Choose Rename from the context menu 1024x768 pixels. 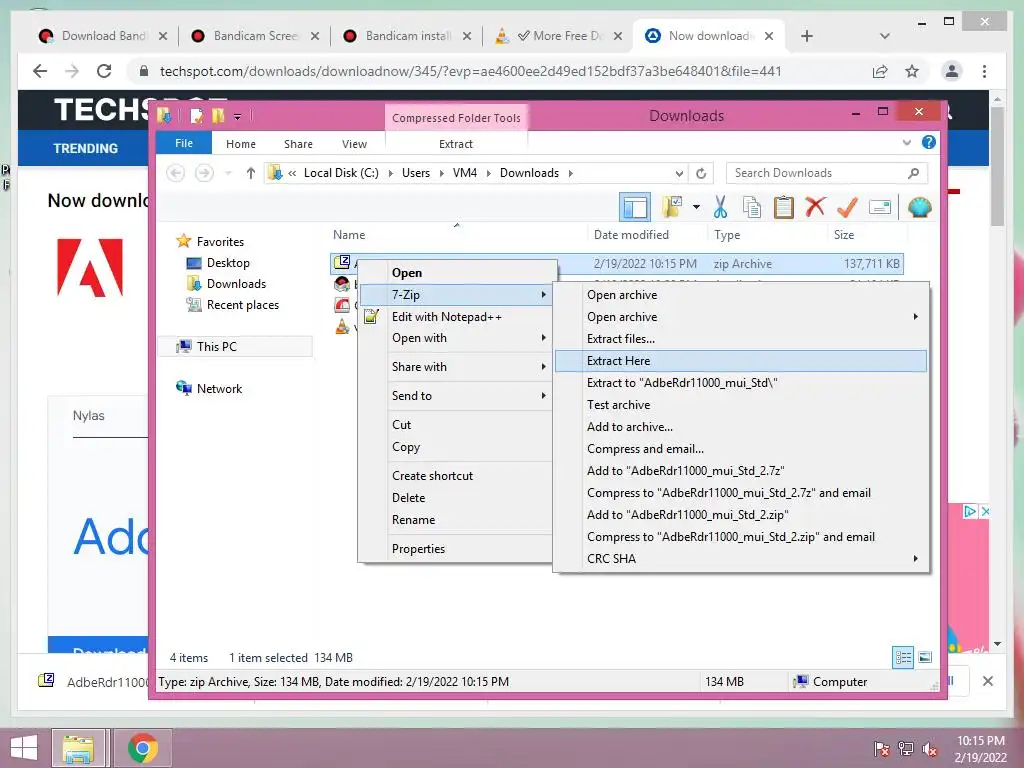pos(455,520)
